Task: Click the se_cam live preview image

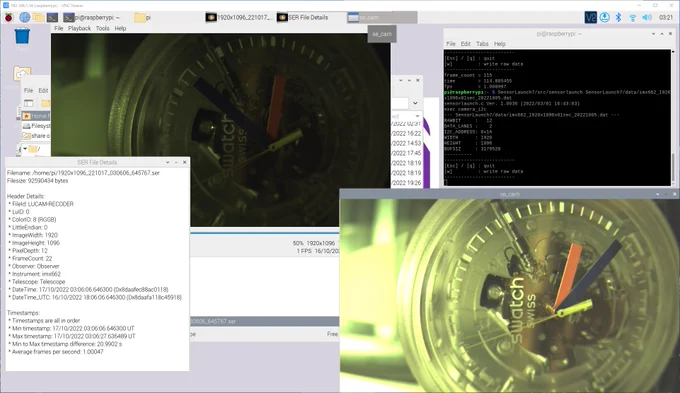Action: [x=510, y=296]
